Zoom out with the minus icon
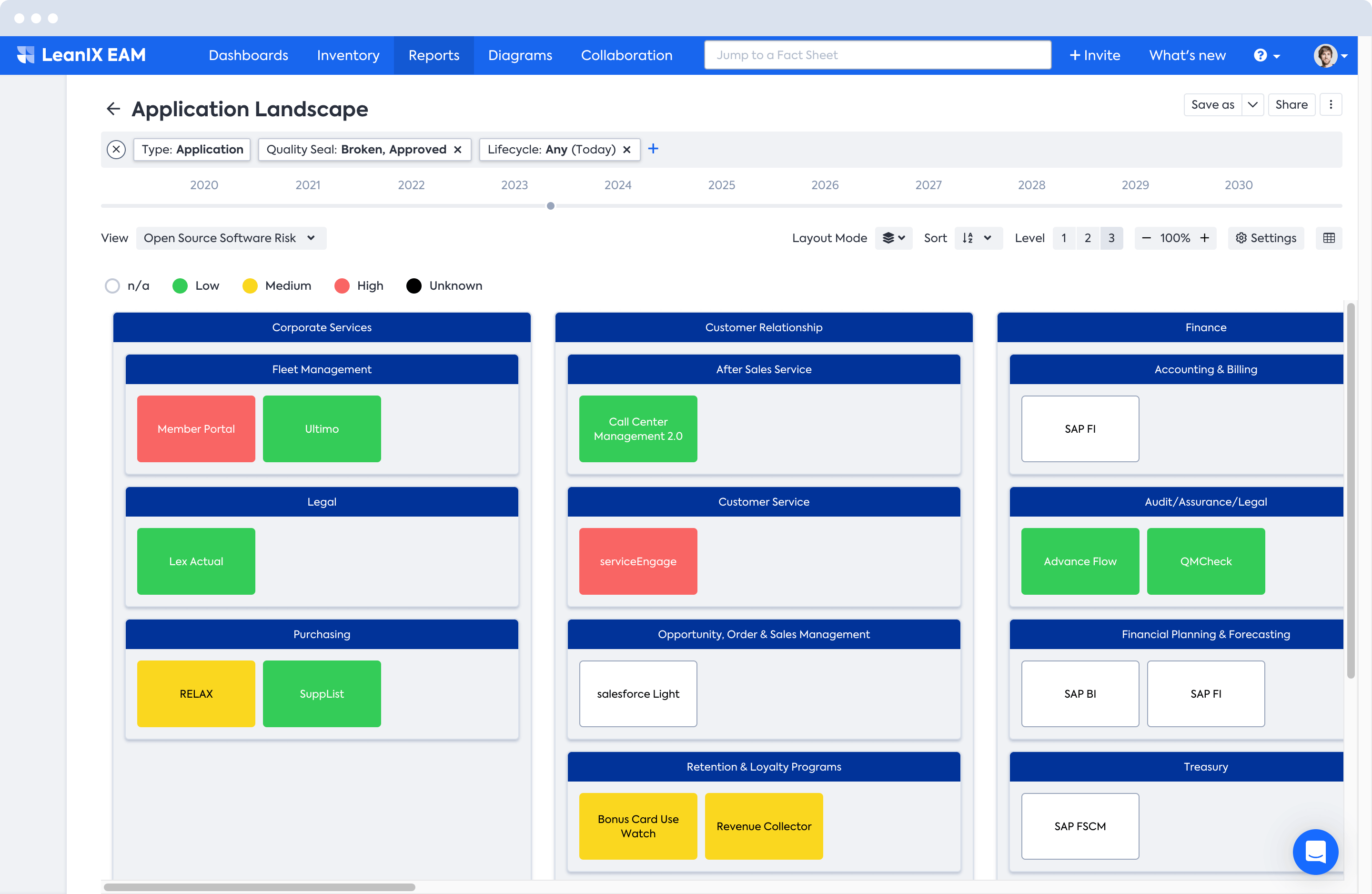 pos(1147,238)
